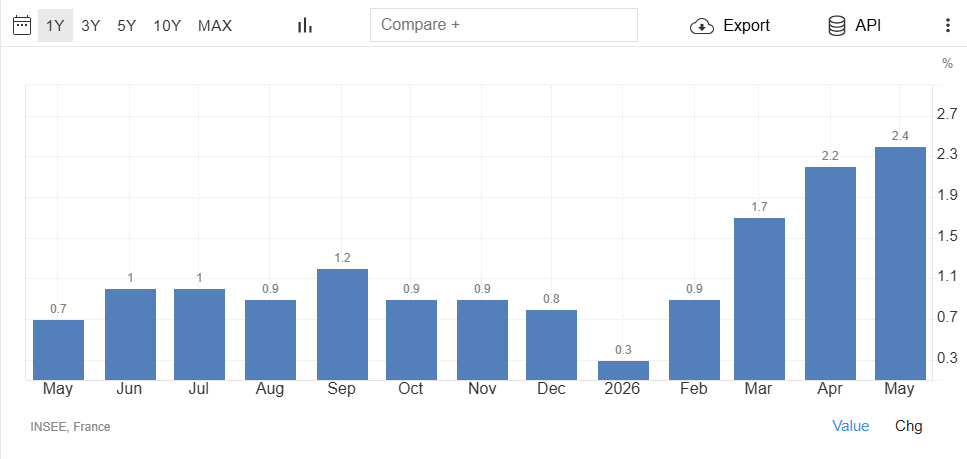Viewport: 967px width, 459px height.
Task: Click the 0.3 data label above the bar
Action: [x=623, y=350]
